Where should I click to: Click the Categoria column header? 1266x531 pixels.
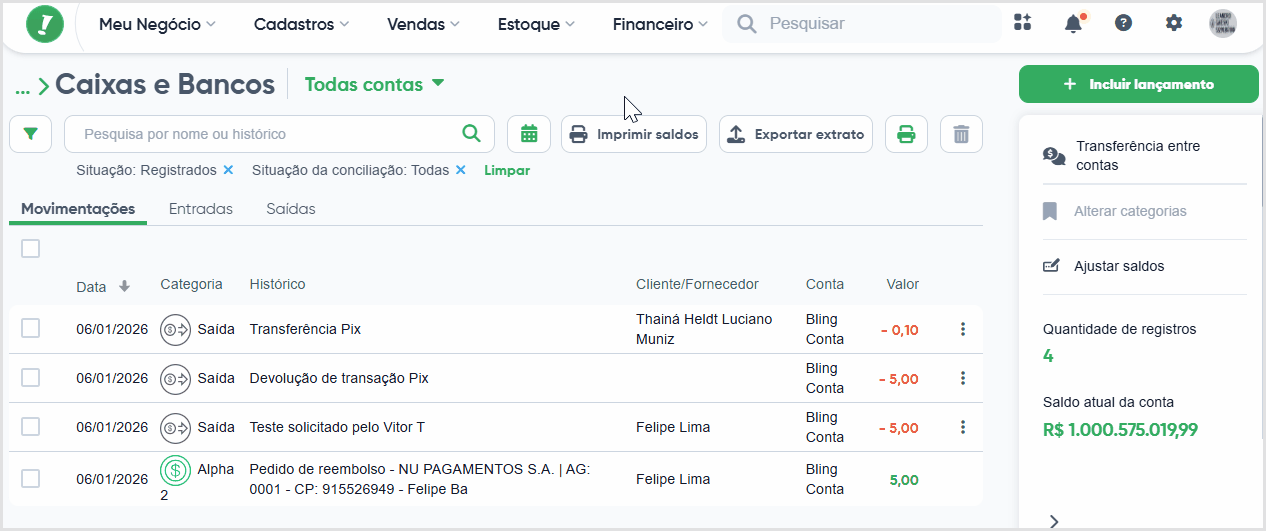[191, 285]
